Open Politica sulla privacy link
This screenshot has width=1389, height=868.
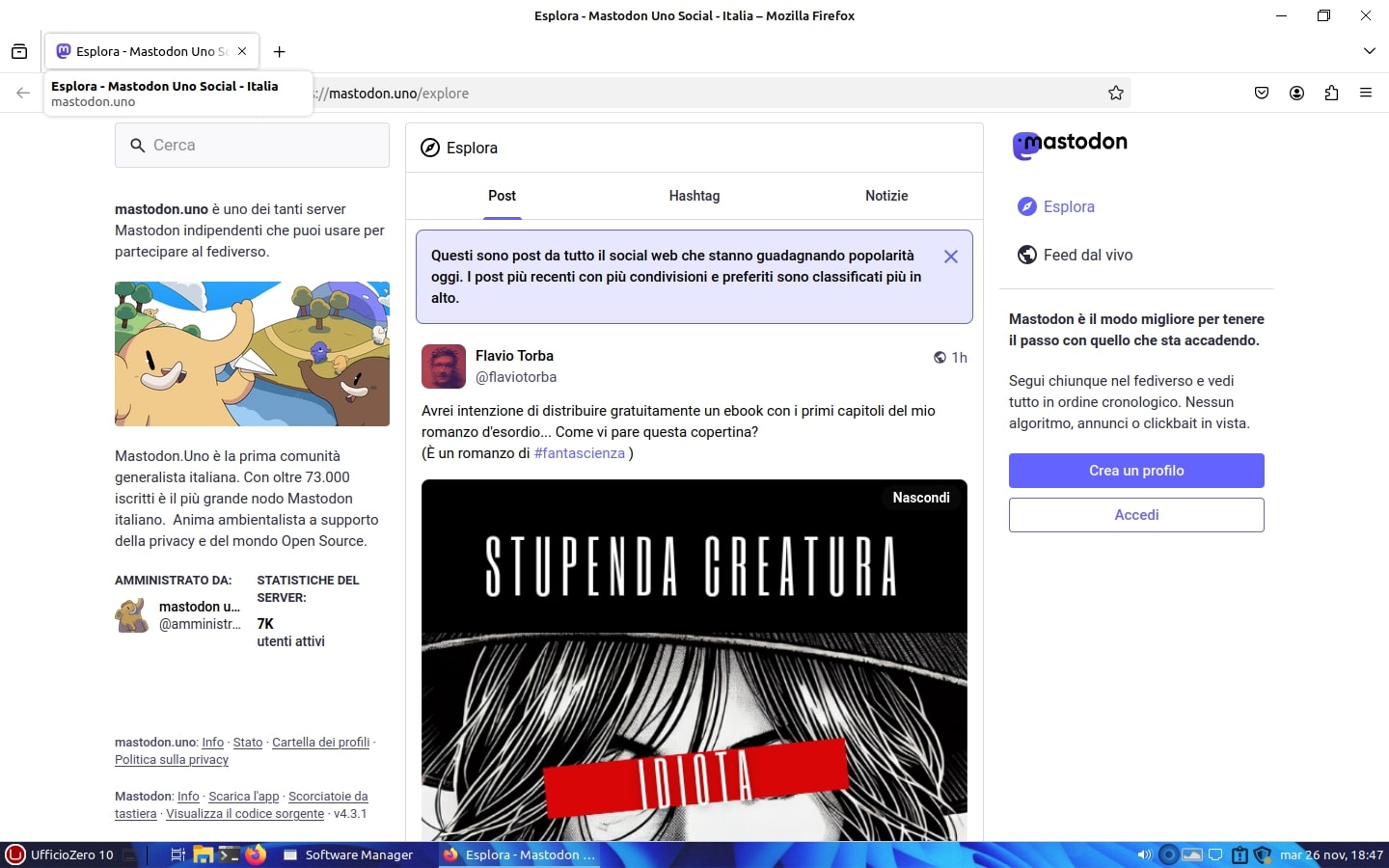[x=172, y=760]
